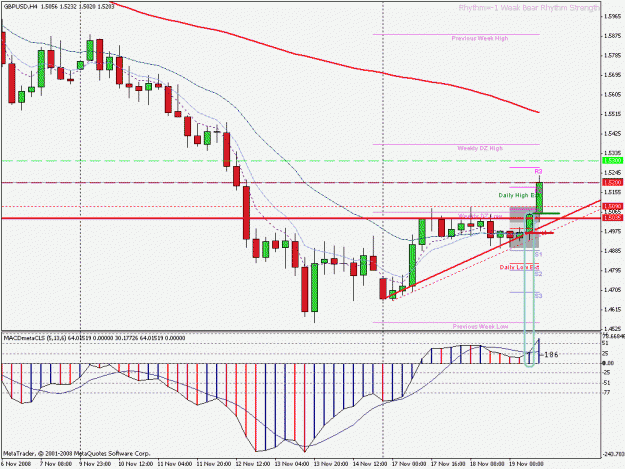The height and width of the screenshot is (469, 625).
Task: Click the '11 Nov 20:00' time label
Action: click(214, 464)
